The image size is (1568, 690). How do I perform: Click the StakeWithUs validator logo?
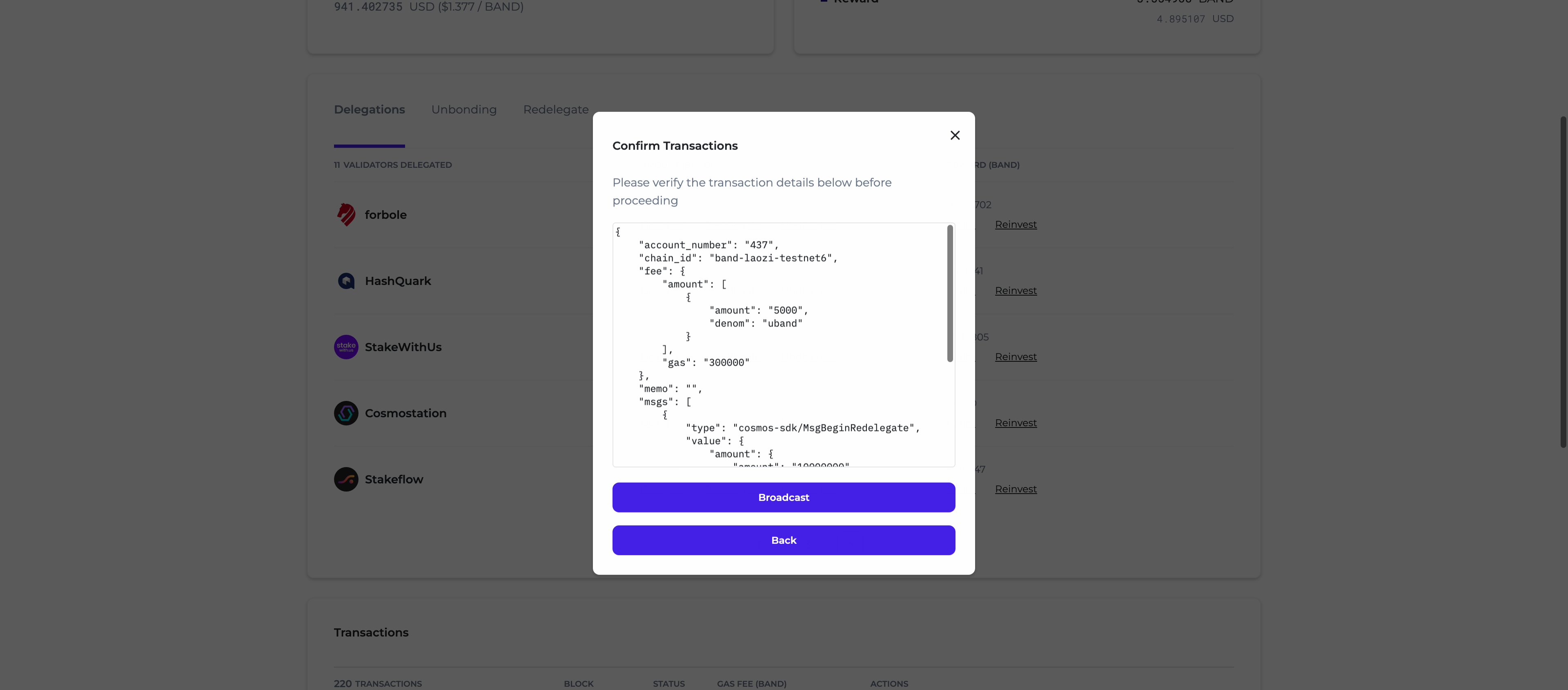[x=346, y=347]
